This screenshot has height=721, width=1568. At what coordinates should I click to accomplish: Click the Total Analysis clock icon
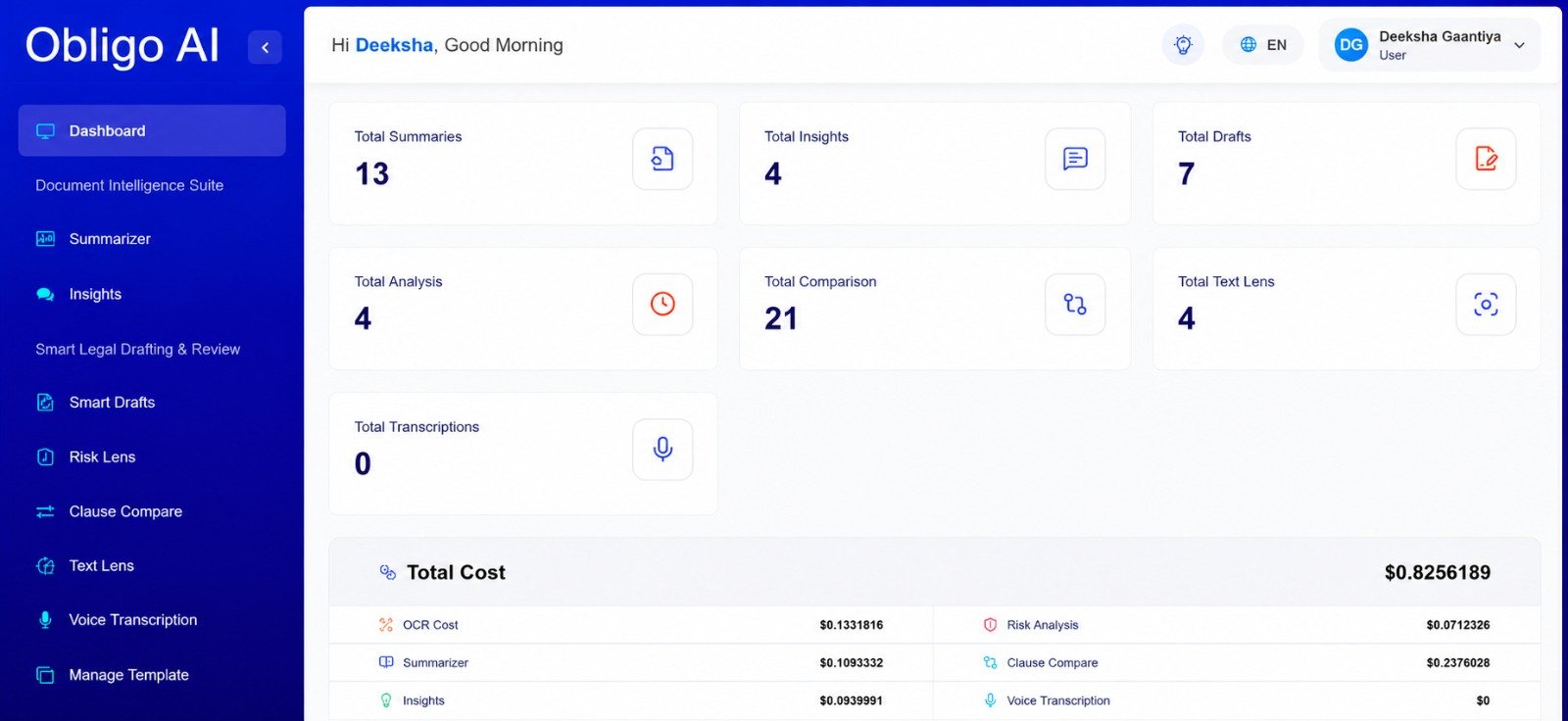662,305
